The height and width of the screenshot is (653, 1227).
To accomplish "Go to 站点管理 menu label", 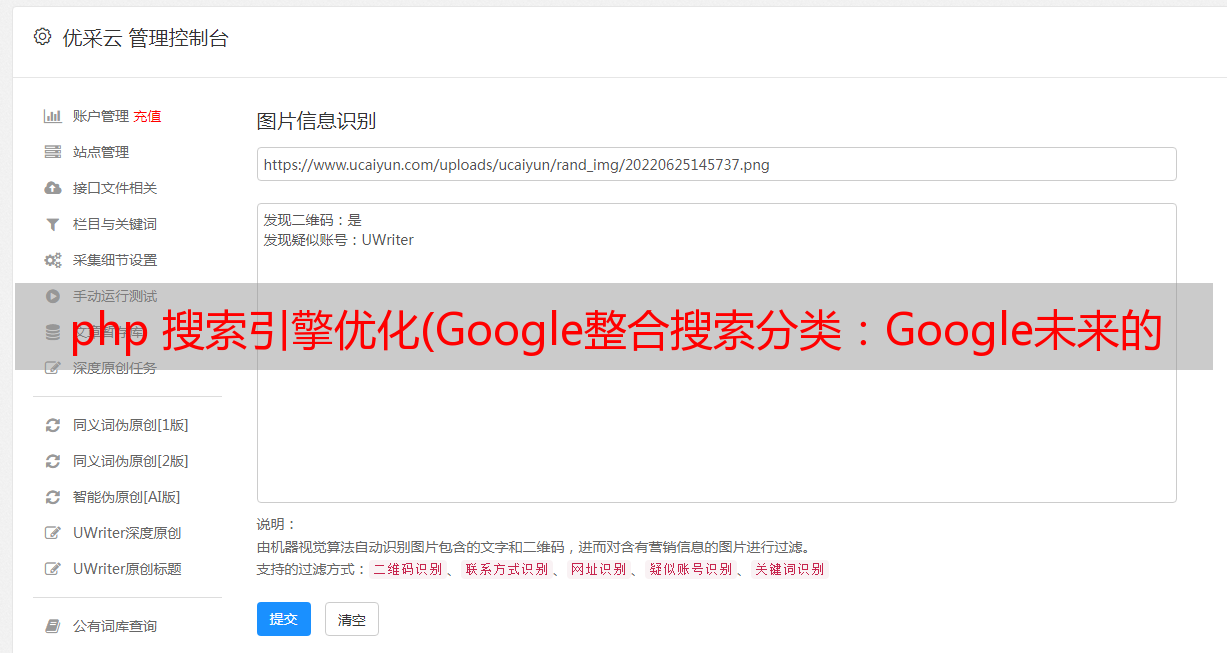I will (x=101, y=152).
